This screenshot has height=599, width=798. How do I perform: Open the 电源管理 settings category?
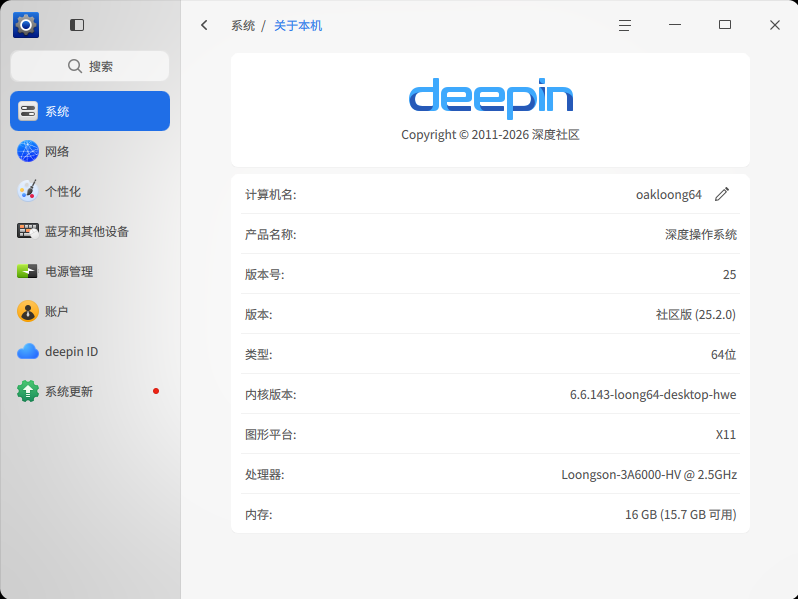90,271
